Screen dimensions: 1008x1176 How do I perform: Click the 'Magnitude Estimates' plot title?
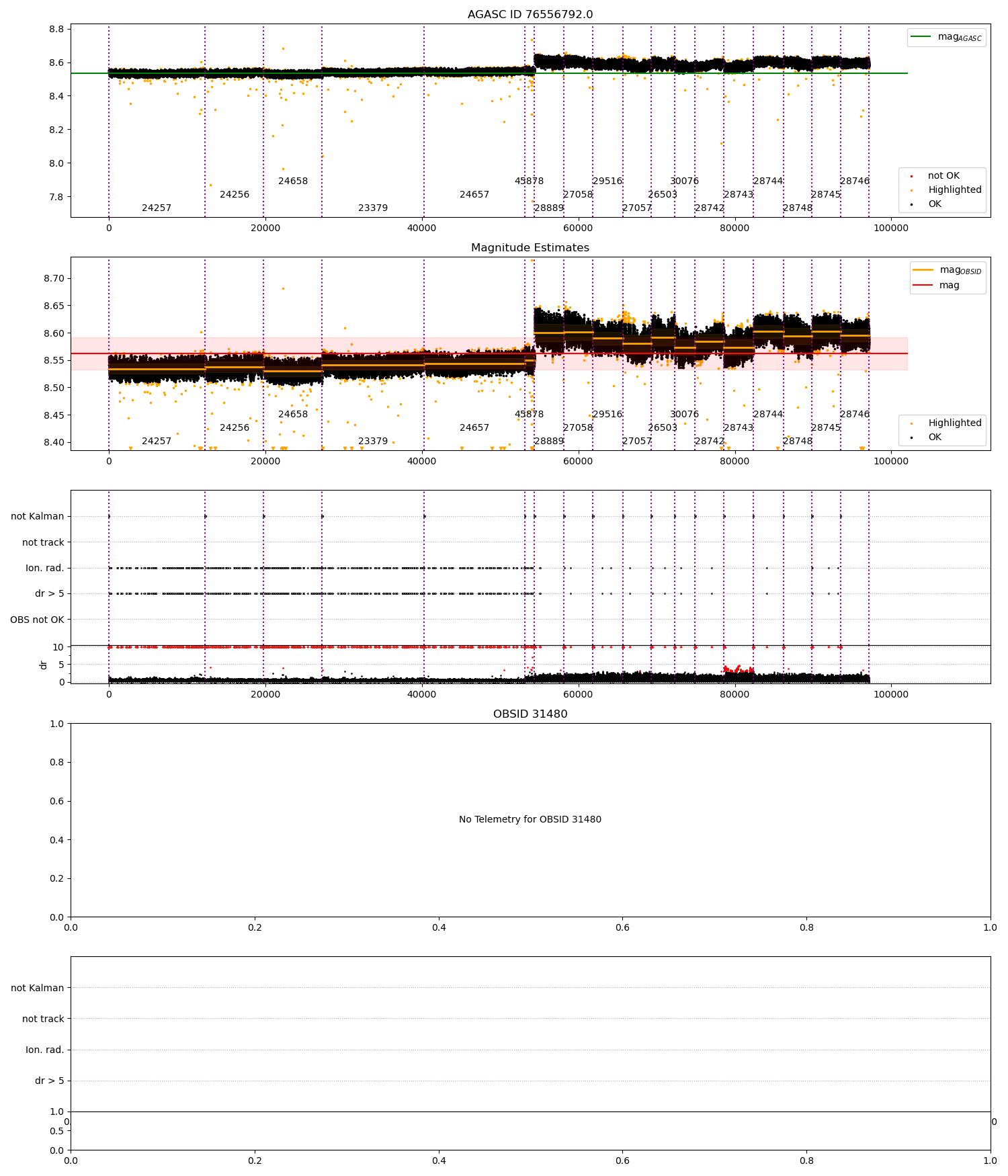530,248
